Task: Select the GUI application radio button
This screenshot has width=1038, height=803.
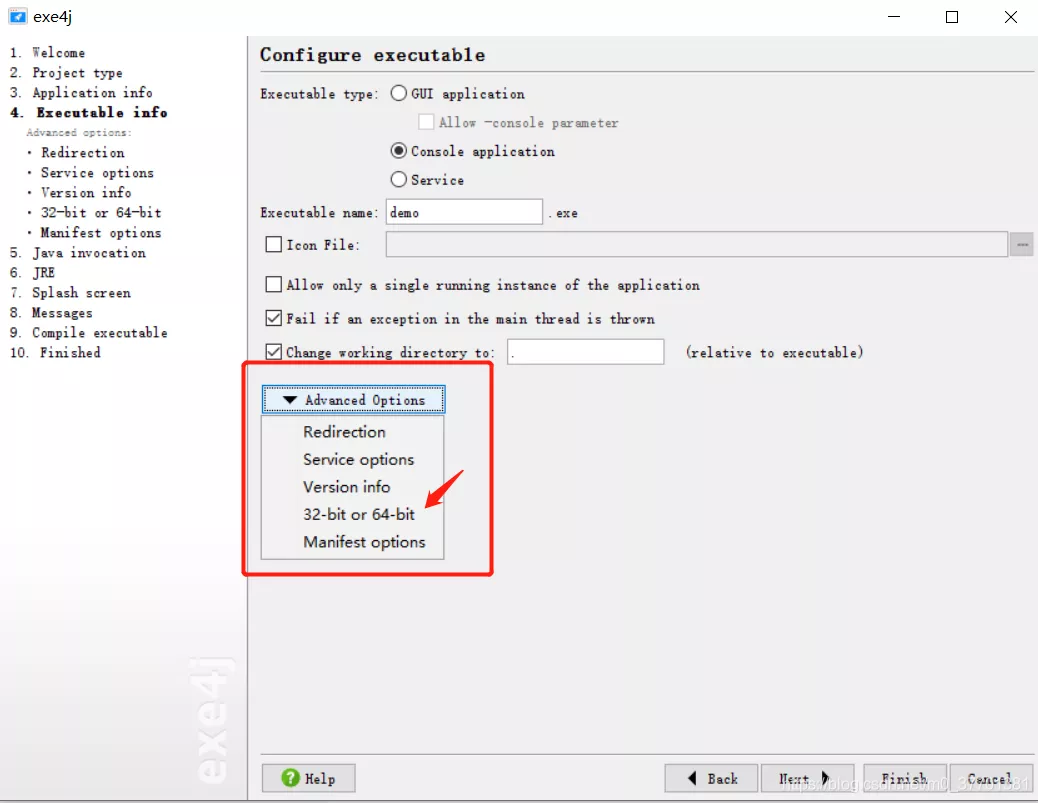Action: (399, 93)
